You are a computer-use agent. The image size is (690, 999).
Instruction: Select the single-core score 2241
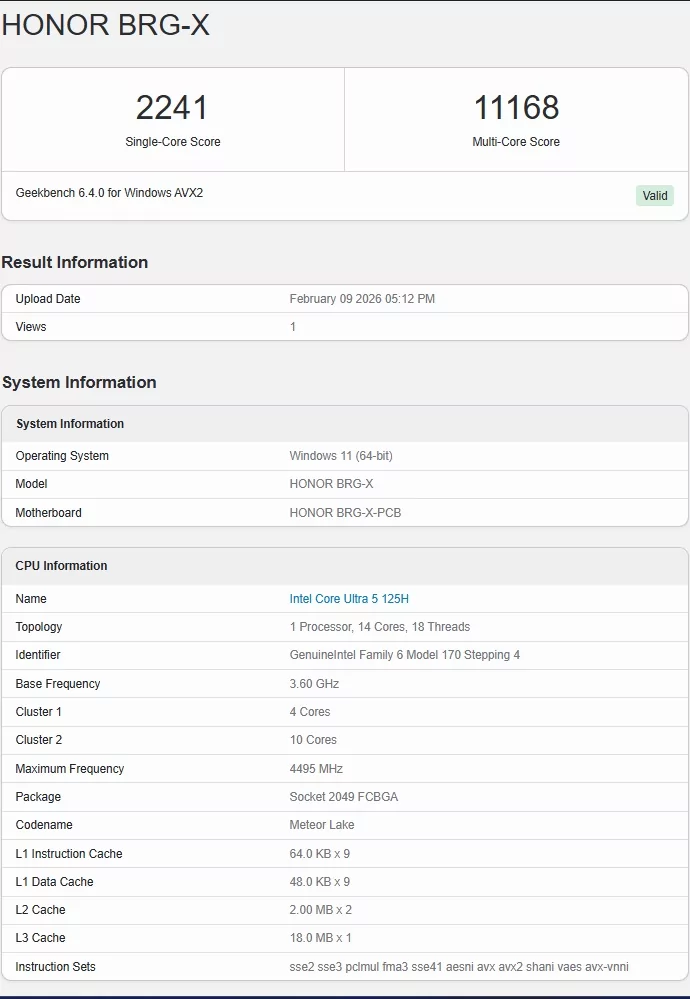pos(173,108)
